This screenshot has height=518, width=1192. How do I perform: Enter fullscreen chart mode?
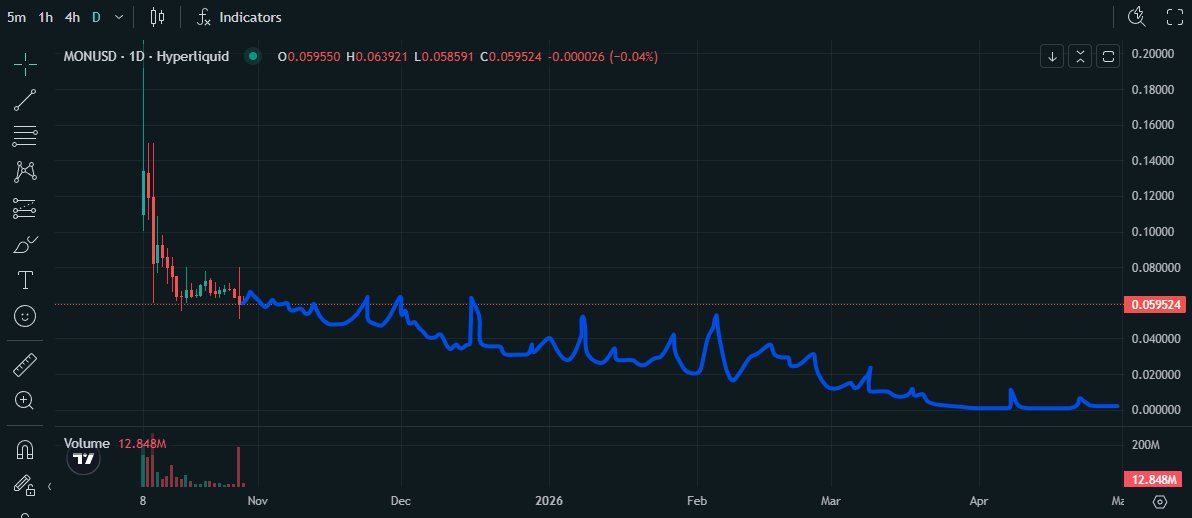tap(1175, 16)
